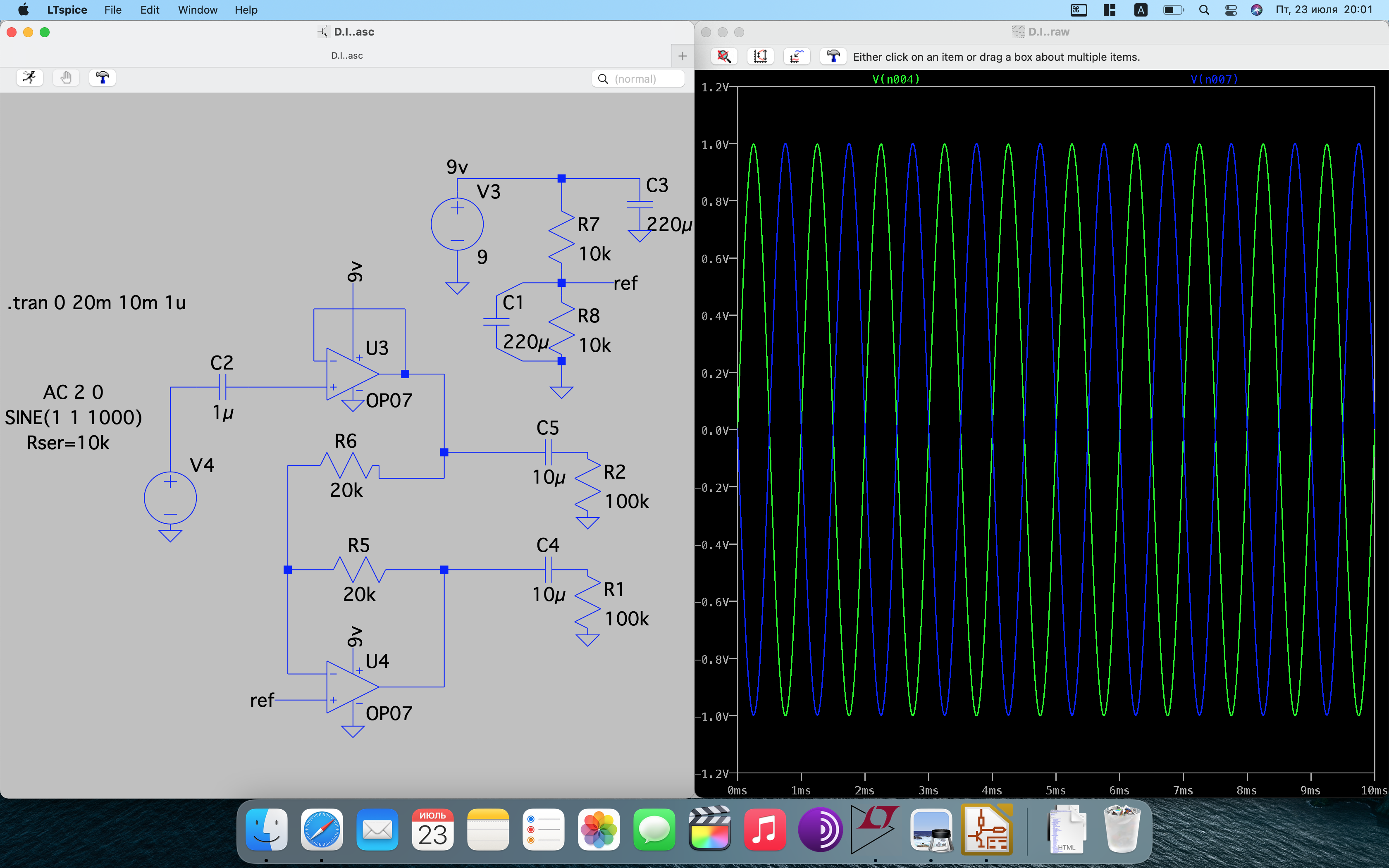Click the autorange axes icon in plot toolbar
1389x868 pixels.
(x=761, y=56)
